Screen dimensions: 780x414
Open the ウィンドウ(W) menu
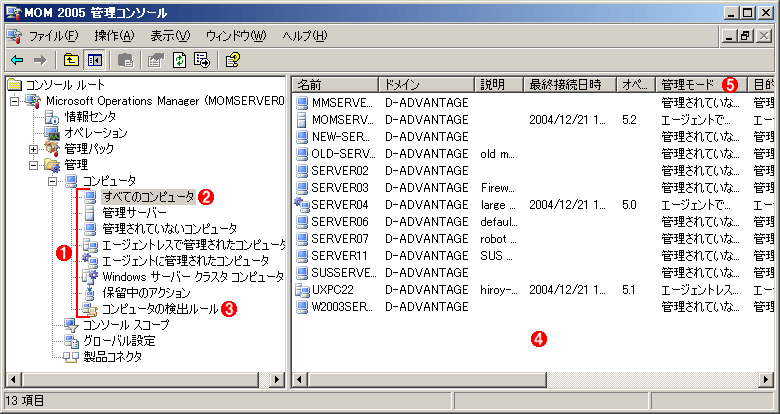coord(236,36)
